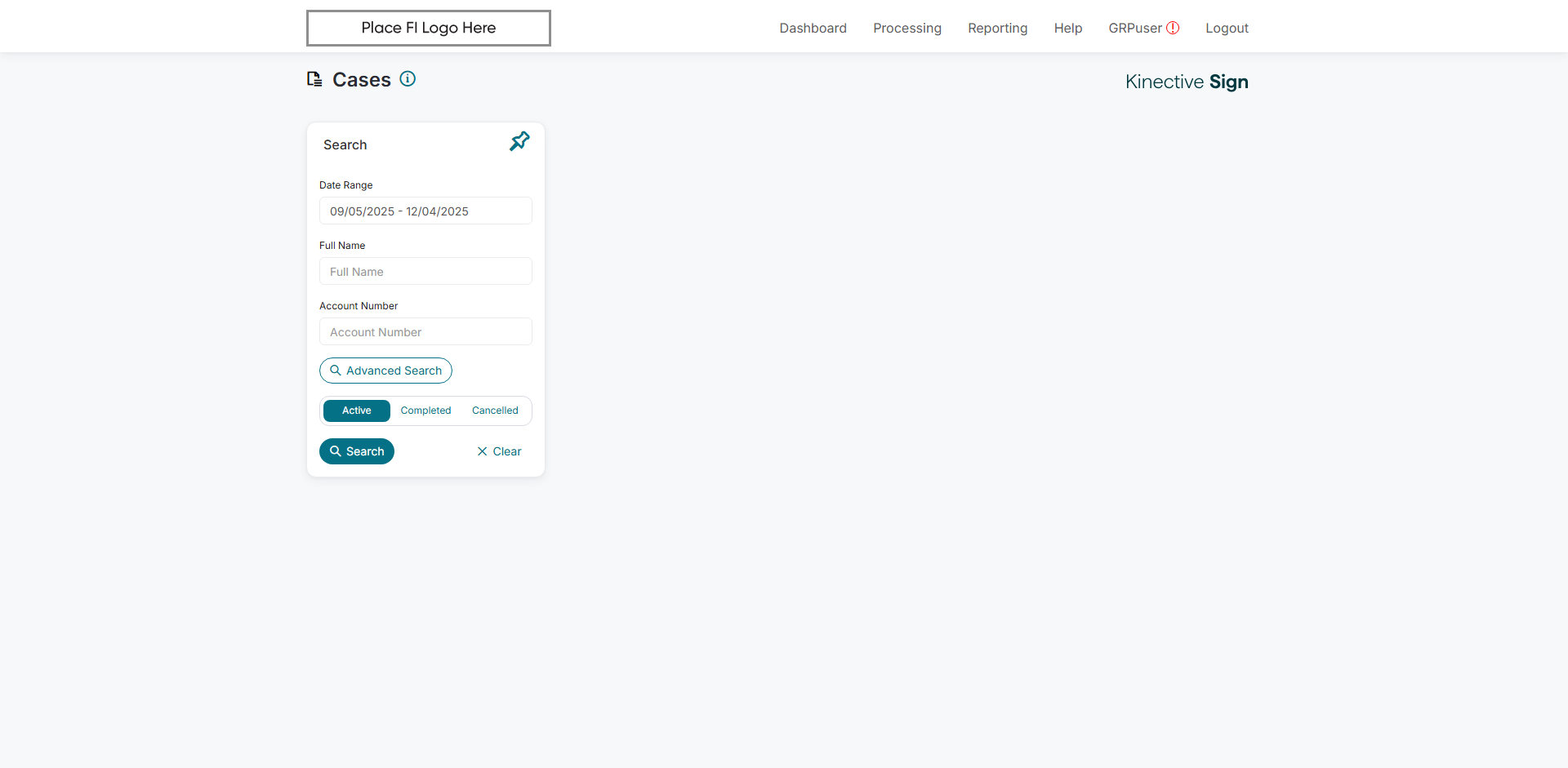Switch to the Cancelled status filter

pos(495,411)
